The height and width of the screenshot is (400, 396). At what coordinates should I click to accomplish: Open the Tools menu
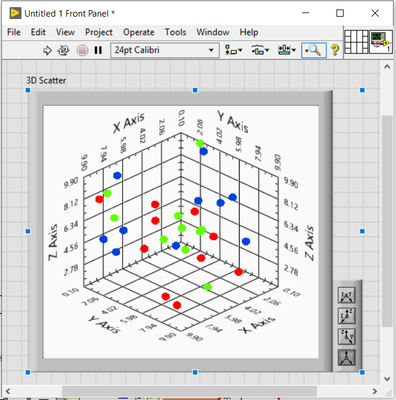[175, 32]
